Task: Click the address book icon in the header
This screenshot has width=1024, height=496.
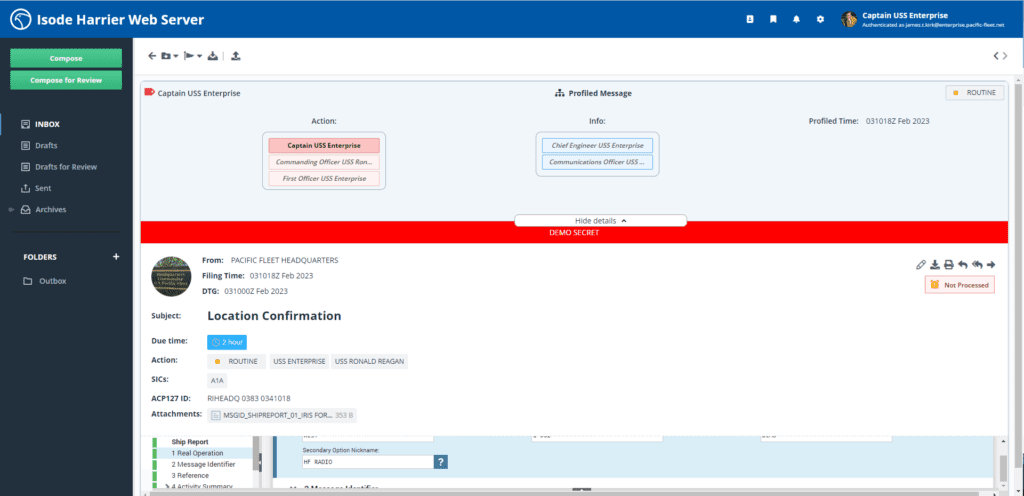Action: tap(751, 19)
